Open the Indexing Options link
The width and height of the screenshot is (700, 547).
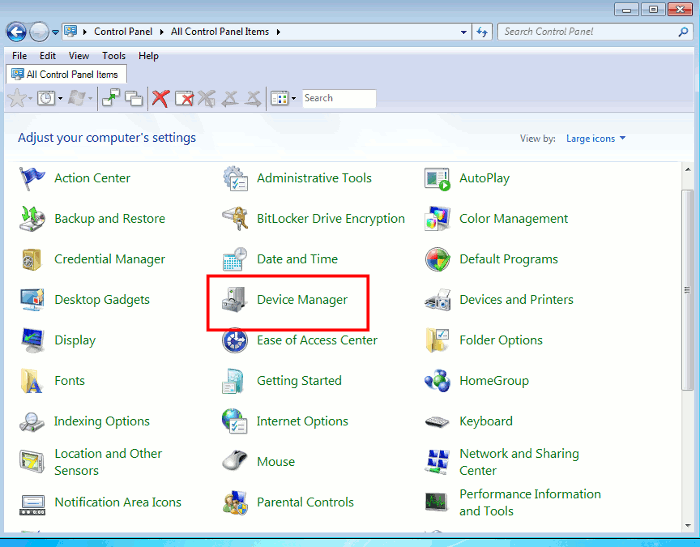(x=102, y=421)
